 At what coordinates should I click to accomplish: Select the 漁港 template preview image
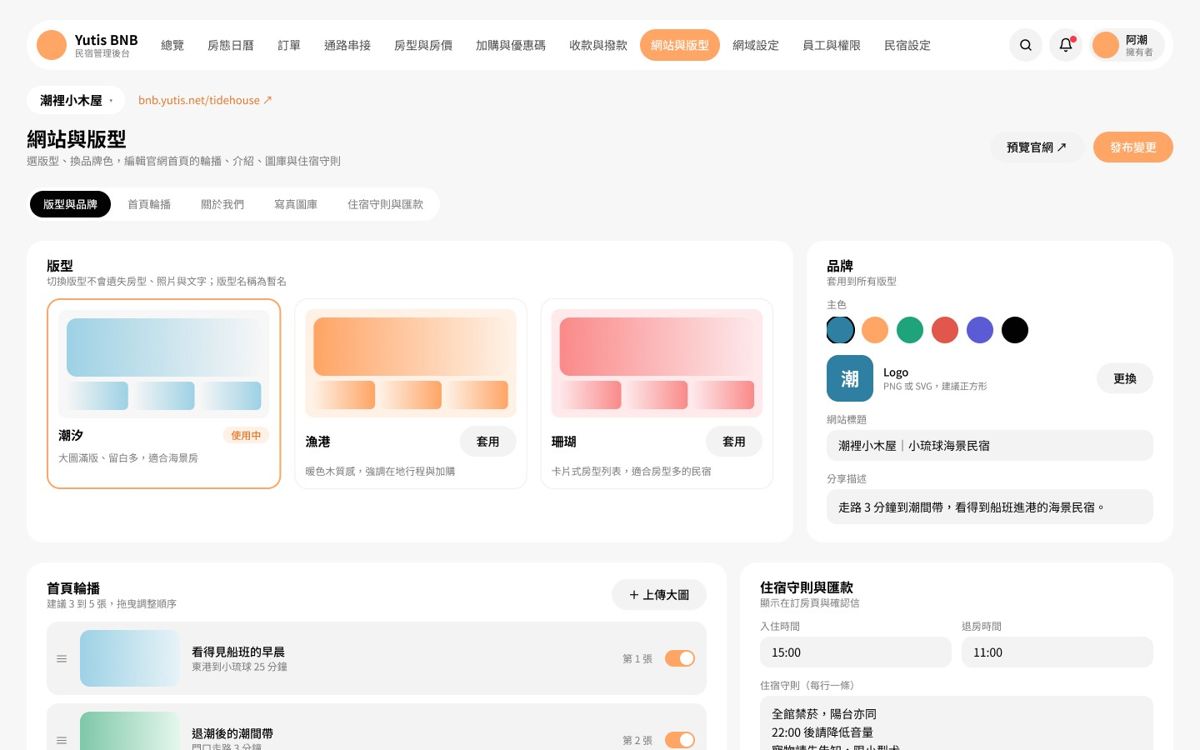coord(411,363)
